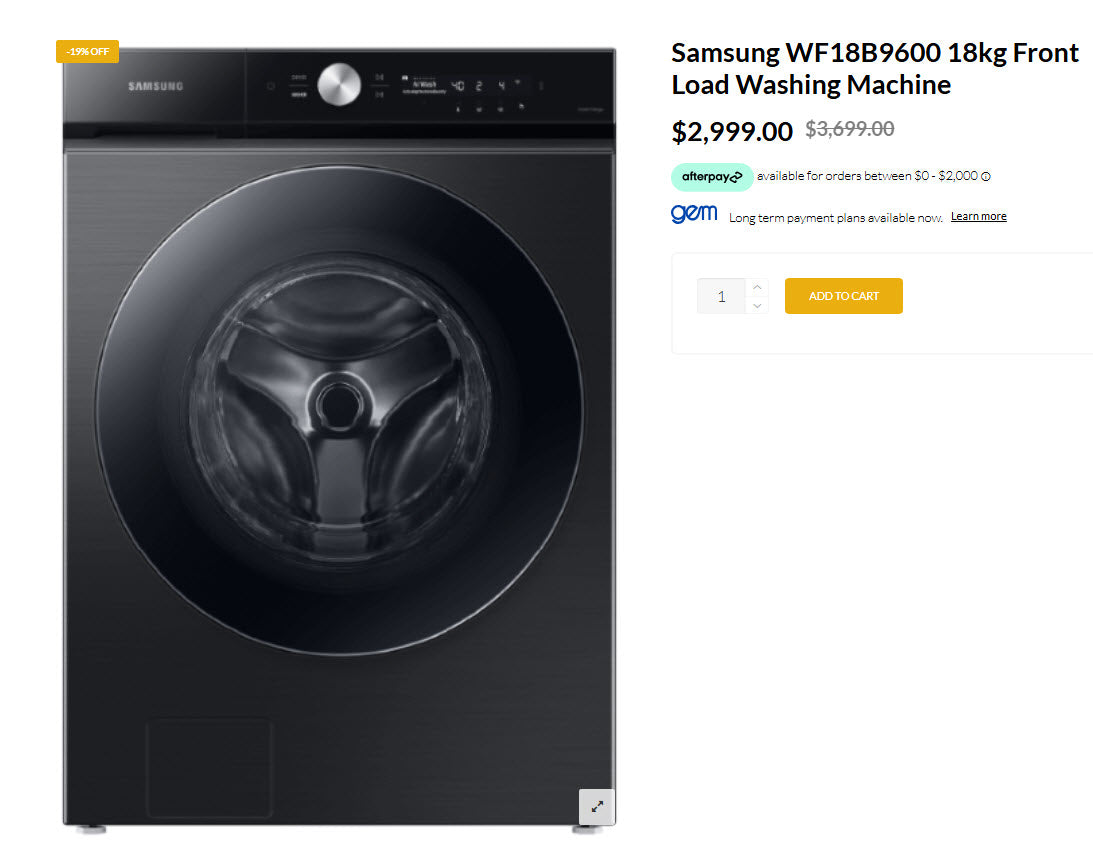The image size is (1093, 867).
Task: Click the ADD TO CART button
Action: (843, 296)
